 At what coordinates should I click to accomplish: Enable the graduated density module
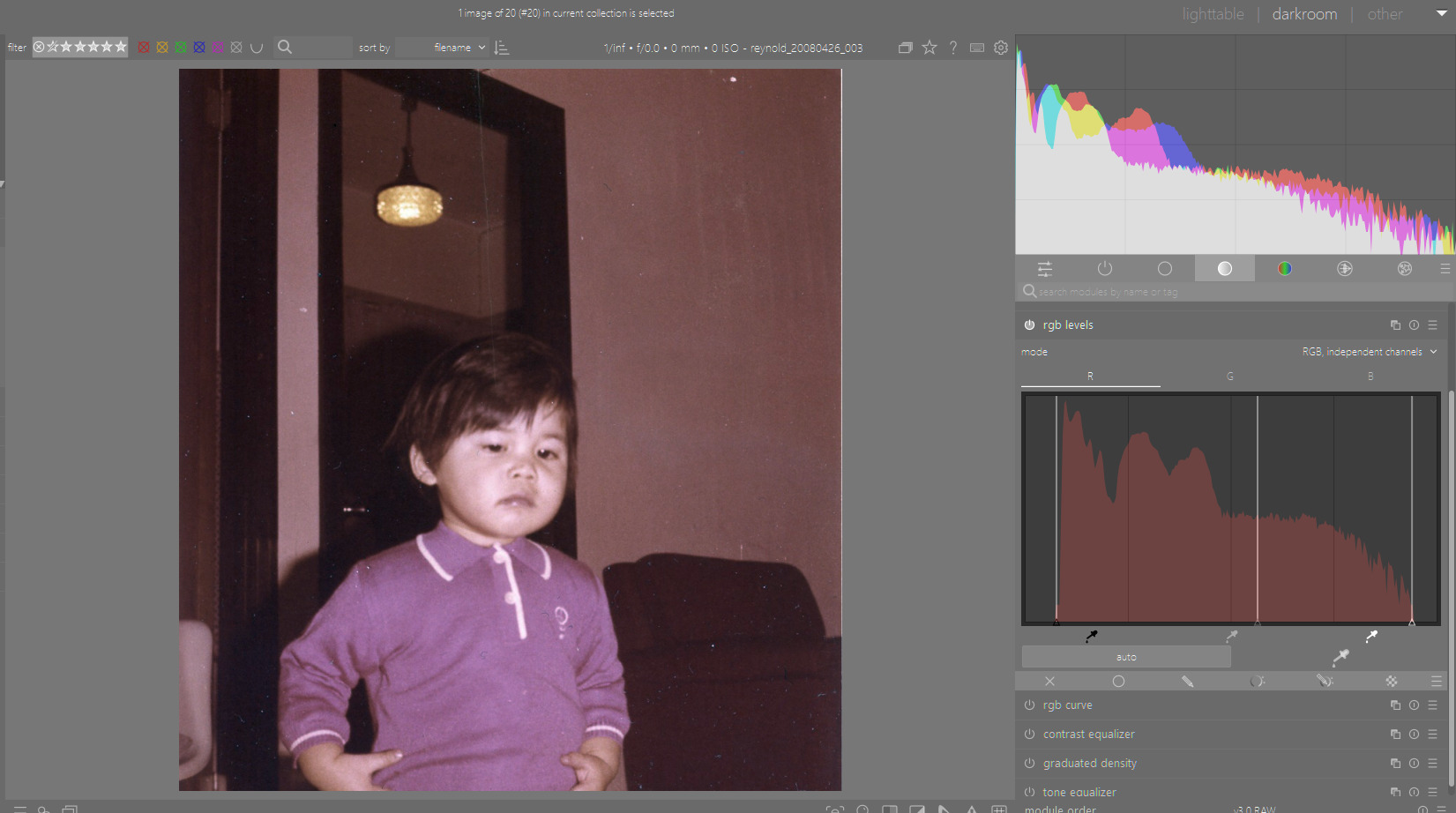click(x=1029, y=764)
